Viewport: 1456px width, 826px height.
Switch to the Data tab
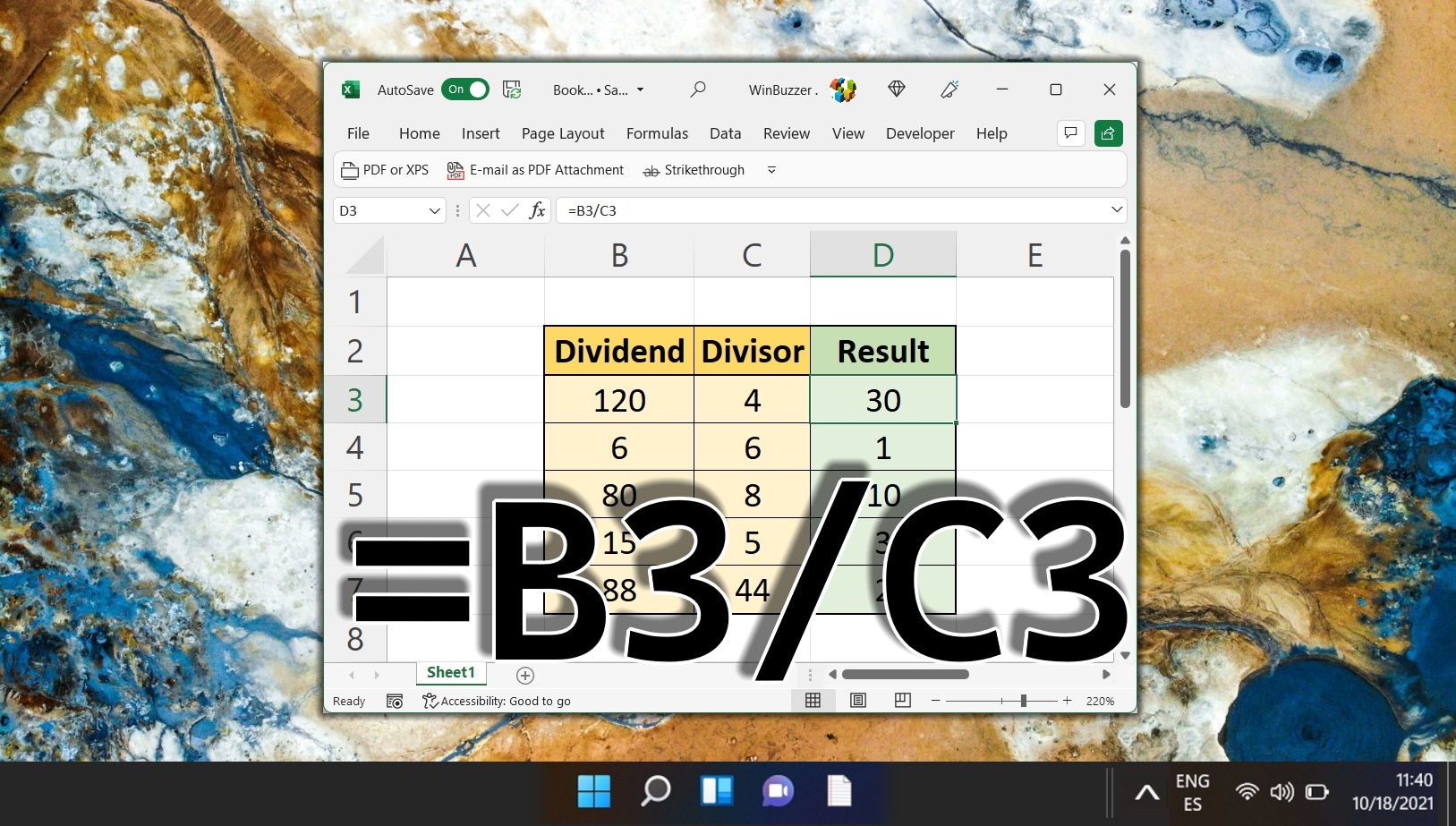point(725,133)
